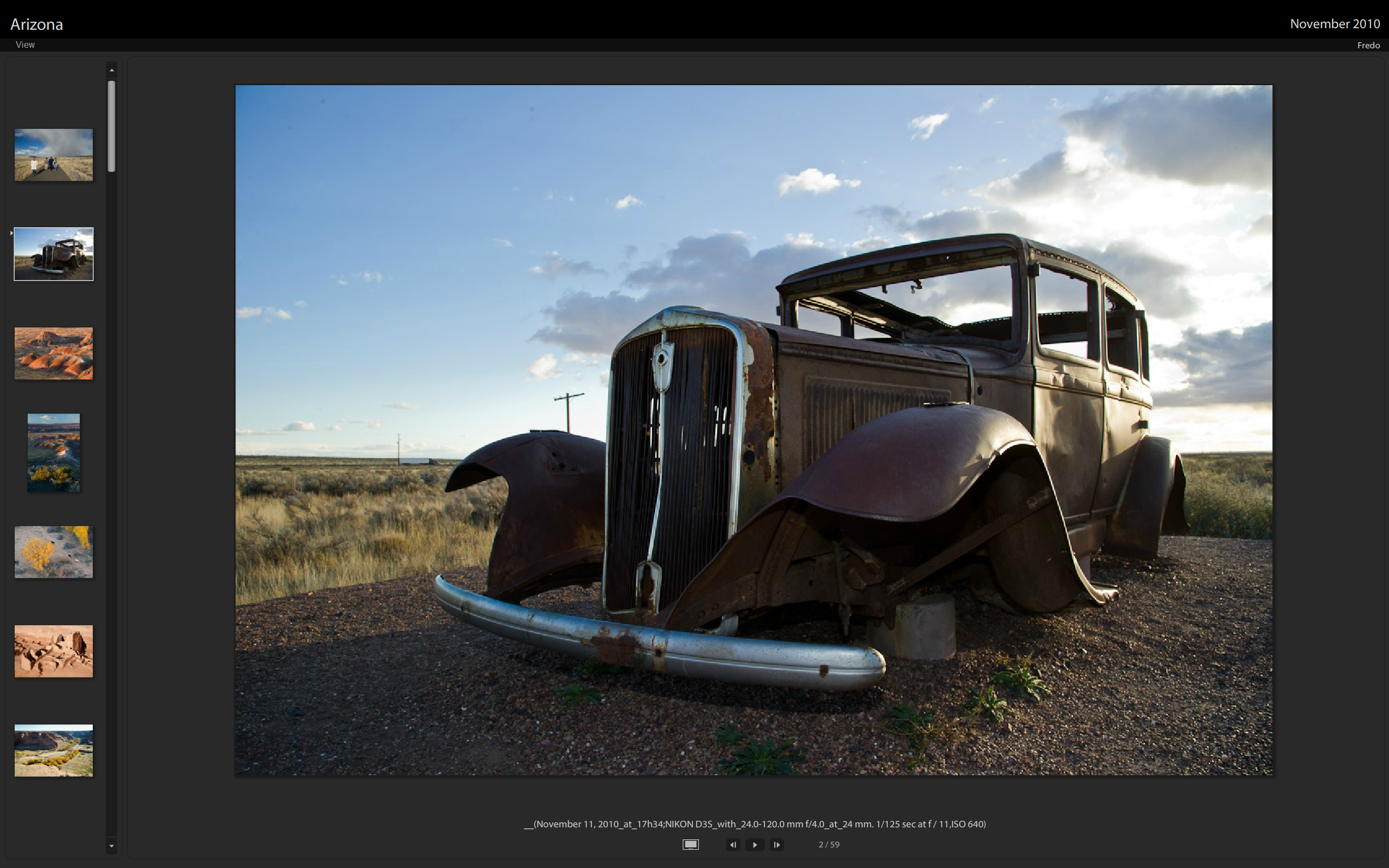Image resolution: width=1389 pixels, height=868 pixels.
Task: Toggle the view mode icon
Action: [x=691, y=845]
